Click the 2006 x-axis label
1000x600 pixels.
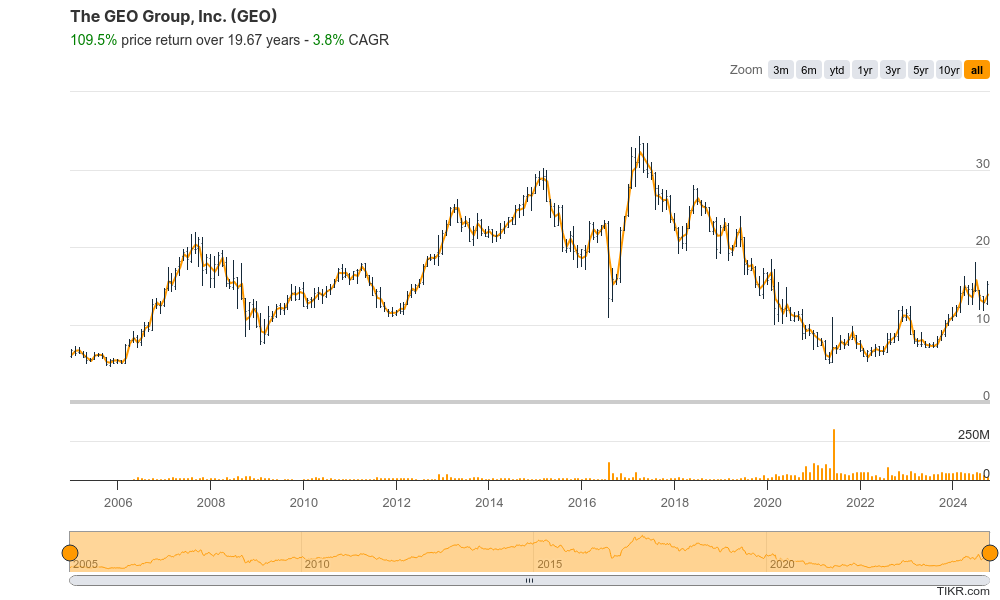point(118,502)
